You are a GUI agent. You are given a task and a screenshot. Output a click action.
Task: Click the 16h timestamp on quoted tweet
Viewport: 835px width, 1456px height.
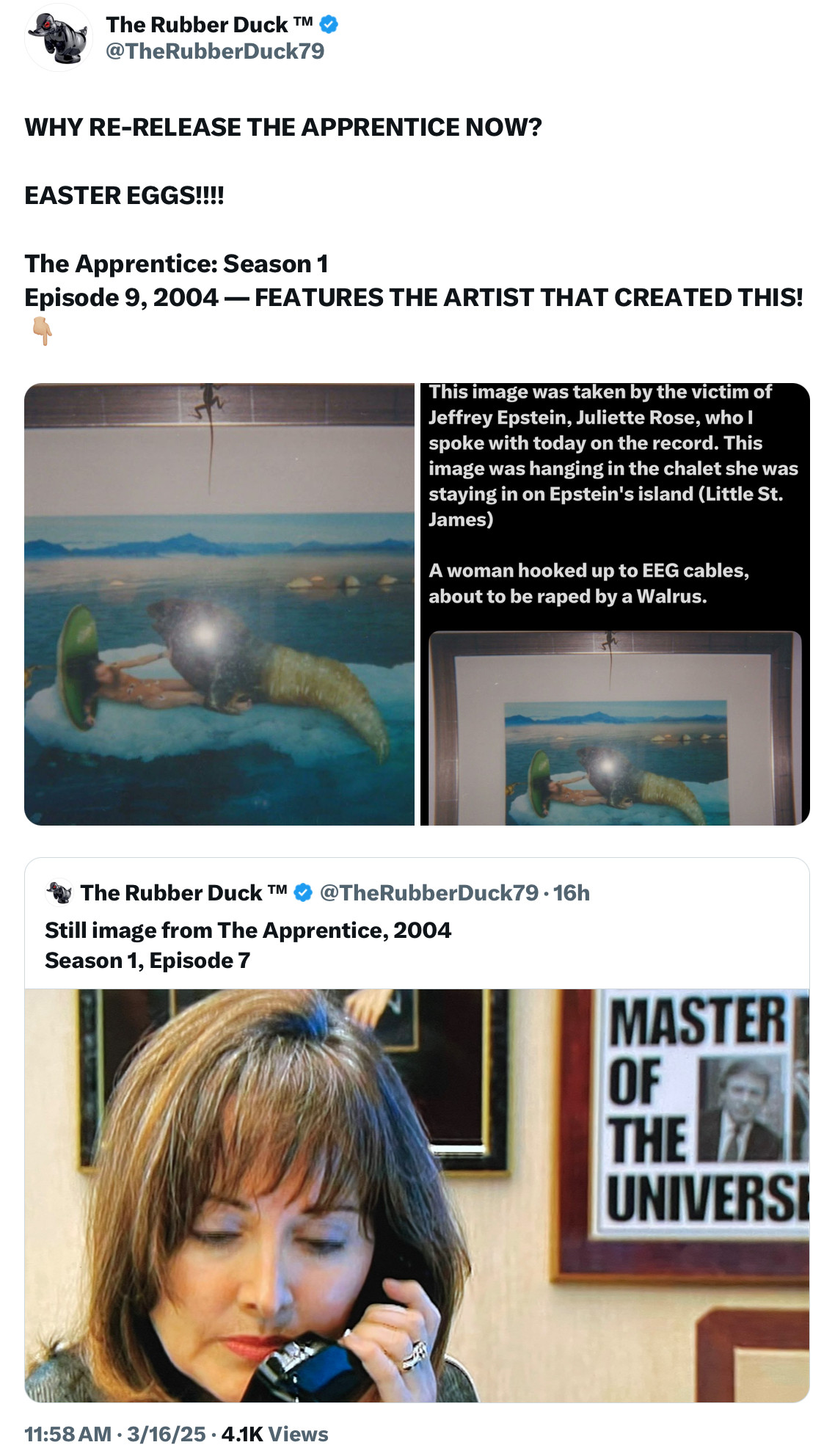coord(572,892)
